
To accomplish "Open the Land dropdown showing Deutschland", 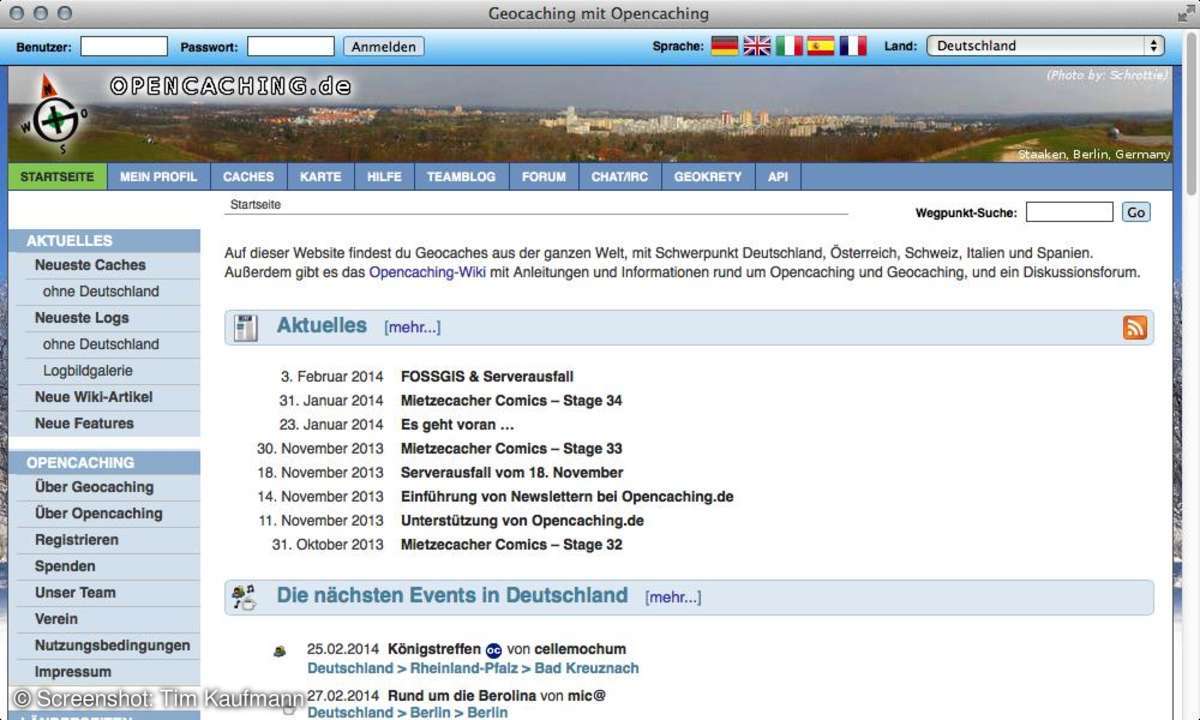I will [x=1046, y=46].
